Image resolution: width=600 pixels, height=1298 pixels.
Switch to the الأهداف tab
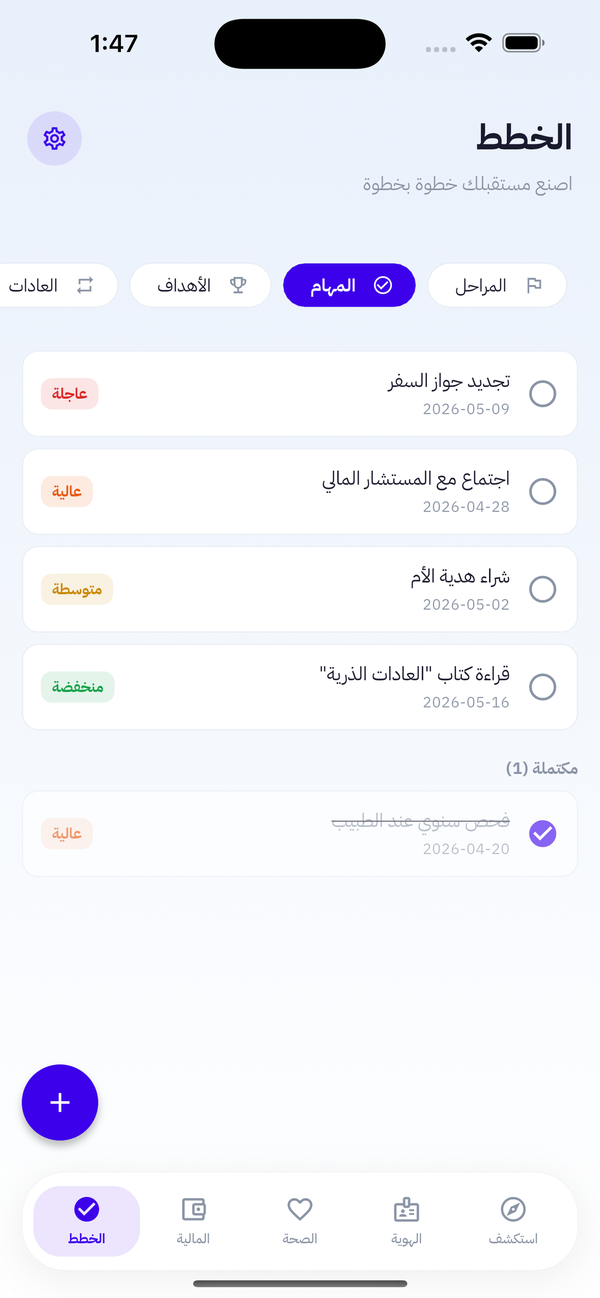click(x=200, y=285)
